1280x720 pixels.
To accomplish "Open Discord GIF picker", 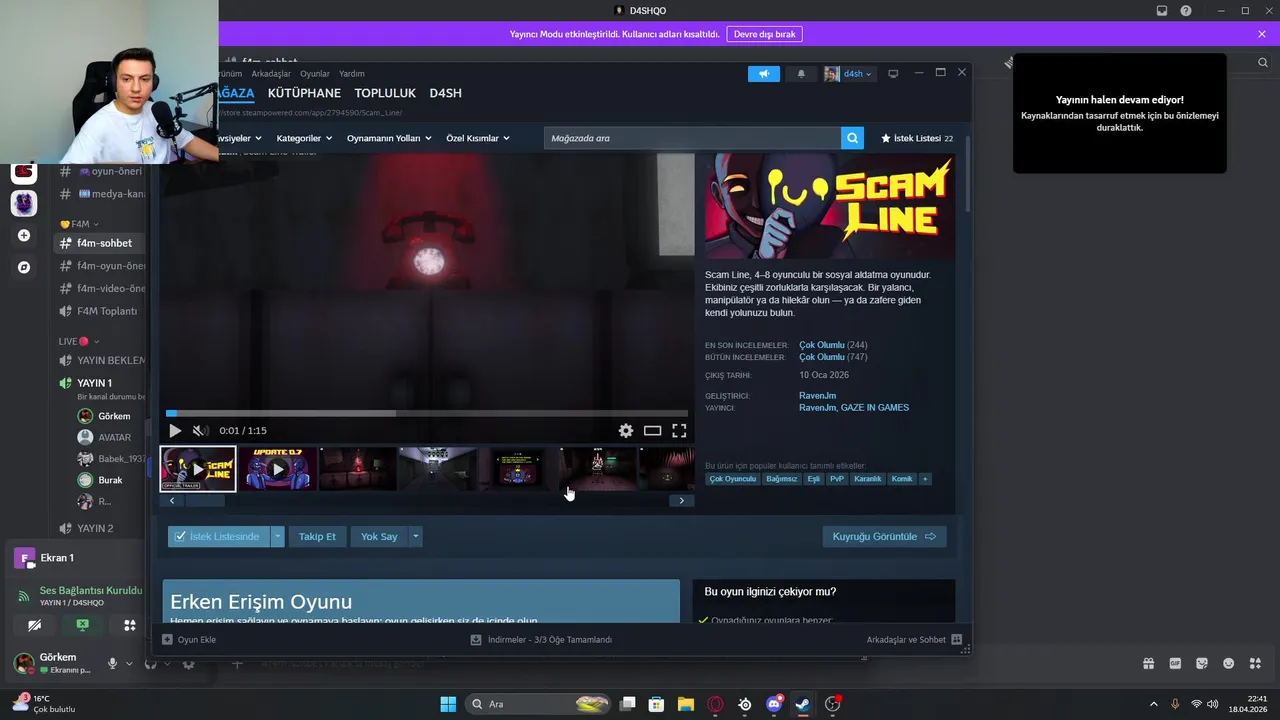I will pos(1176,663).
